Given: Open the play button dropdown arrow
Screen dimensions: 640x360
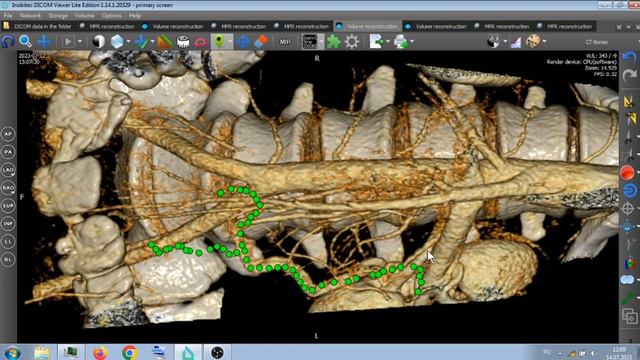Looking at the screenshot, I should pos(80,41).
